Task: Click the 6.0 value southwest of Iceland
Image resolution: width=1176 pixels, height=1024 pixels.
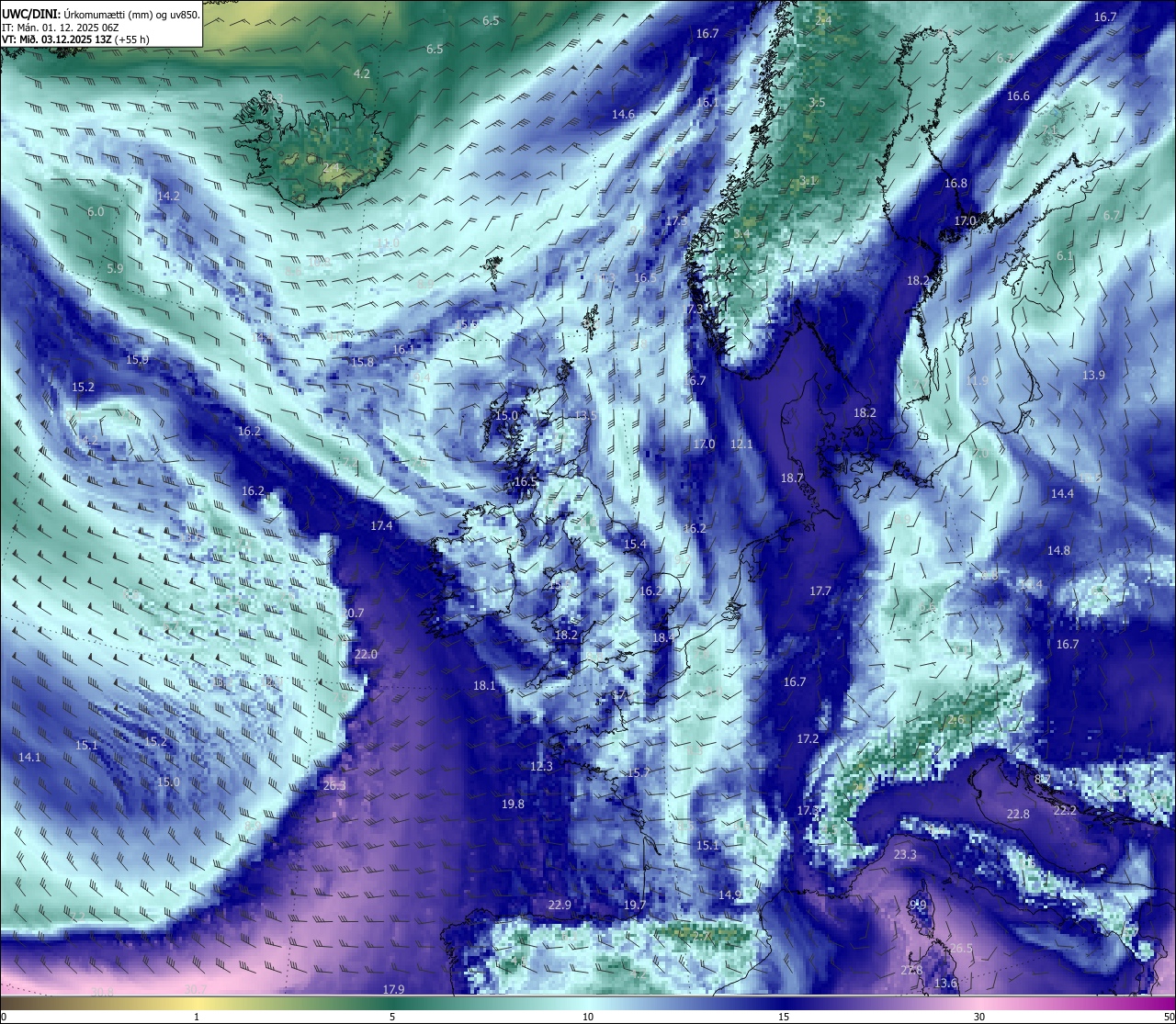Action: [x=96, y=211]
